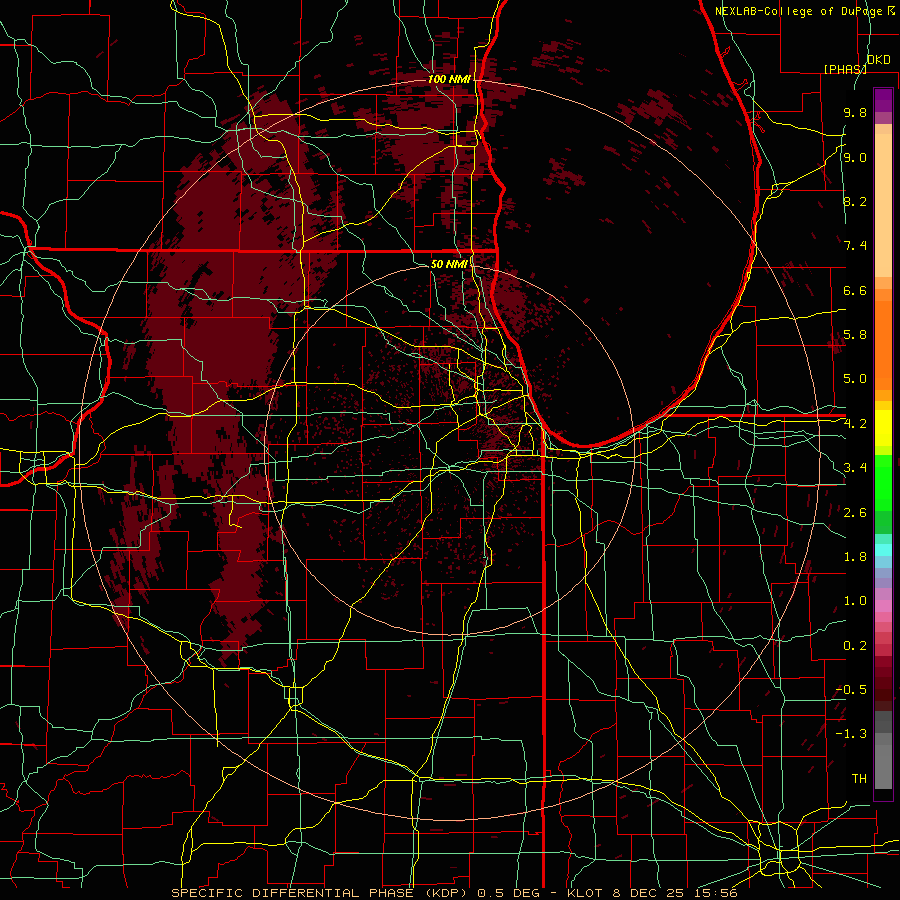Select the 9.8 value on the color scale
The image size is (900, 900).
(x=855, y=112)
